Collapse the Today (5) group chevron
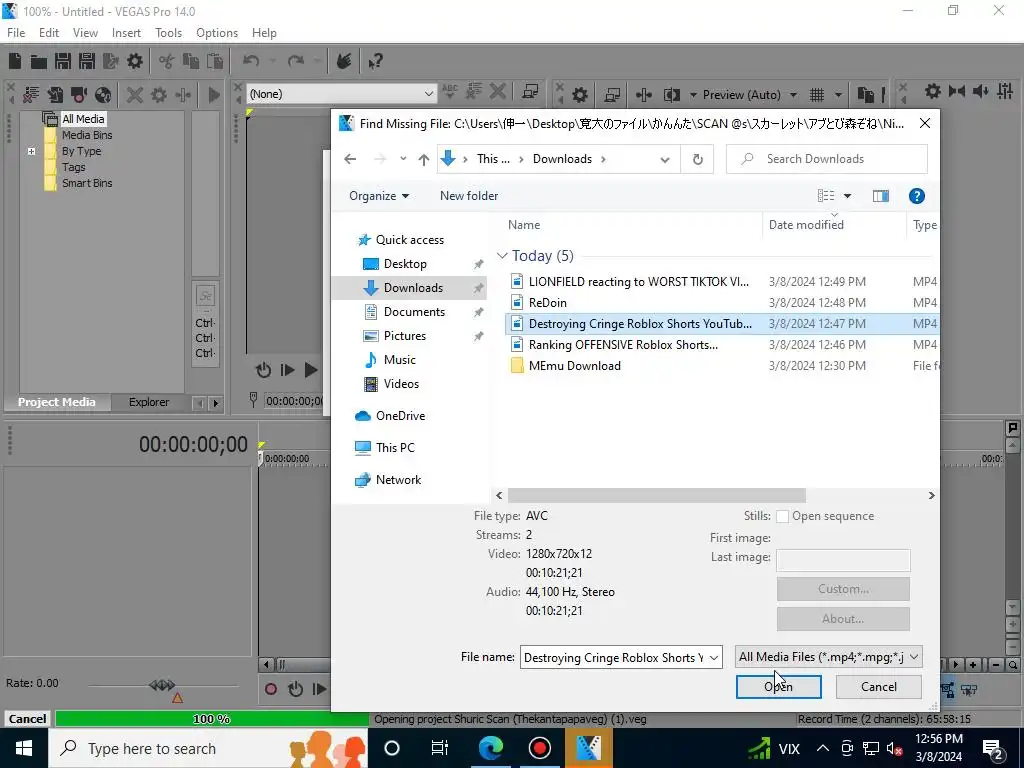This screenshot has height=768, width=1024. click(x=502, y=256)
